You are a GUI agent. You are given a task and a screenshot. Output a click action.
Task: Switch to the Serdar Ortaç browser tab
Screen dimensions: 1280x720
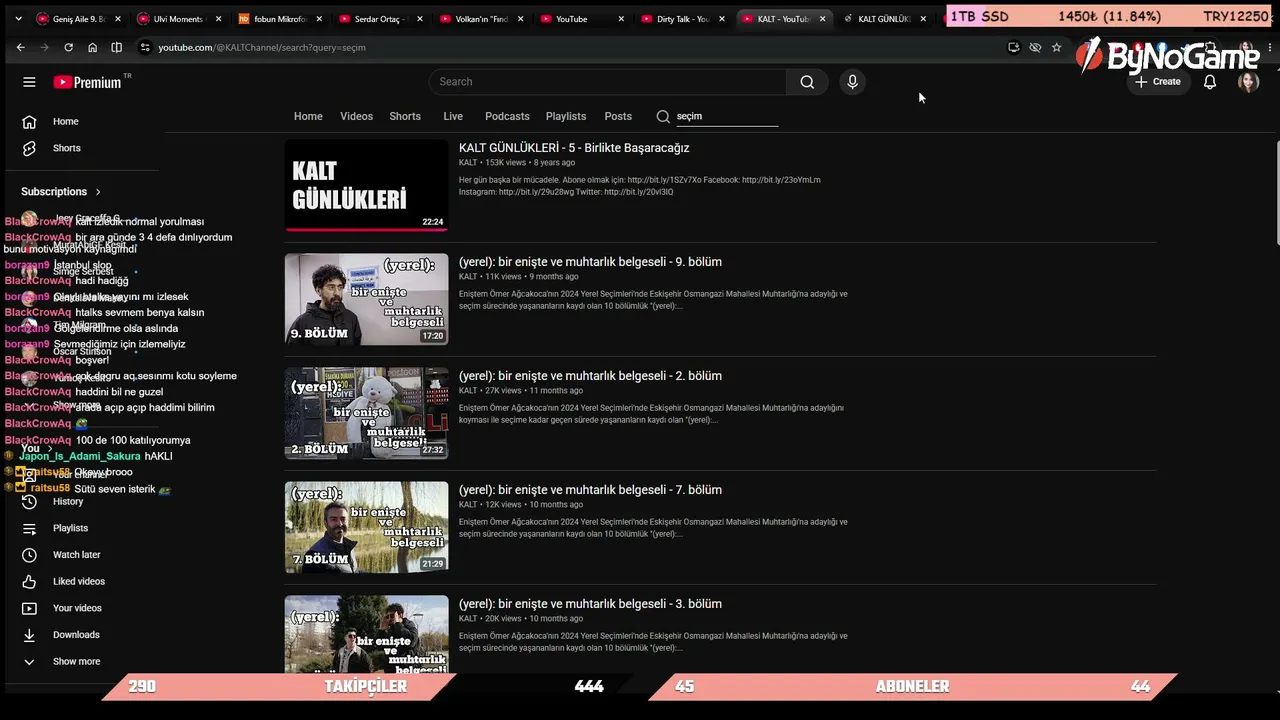tap(381, 19)
